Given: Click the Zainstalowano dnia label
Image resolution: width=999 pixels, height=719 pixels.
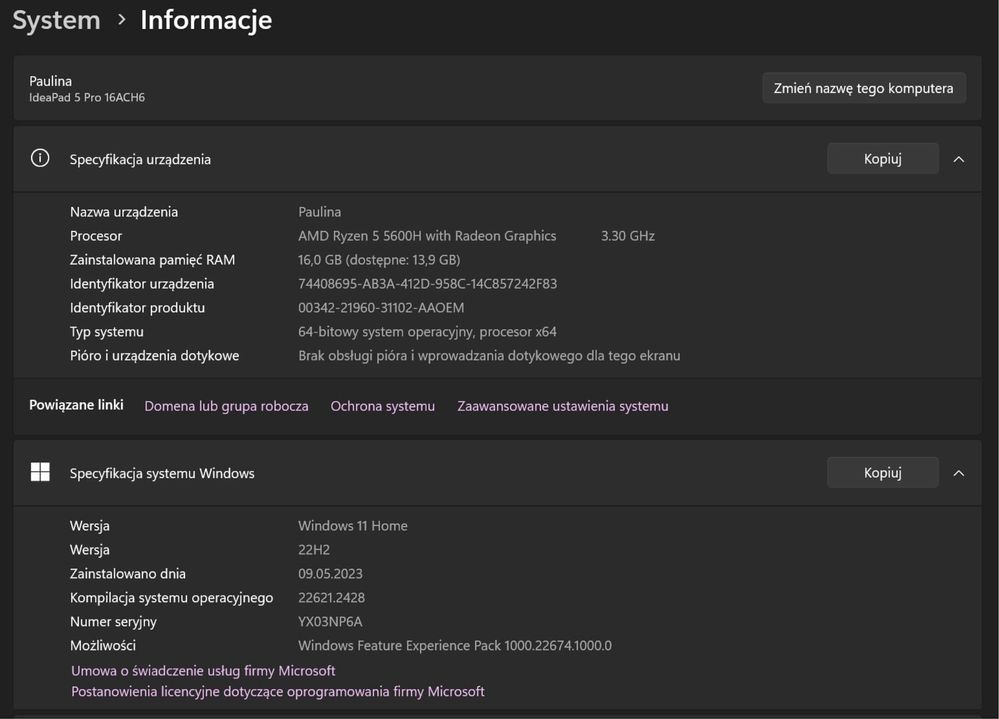Looking at the screenshot, I should point(127,573).
